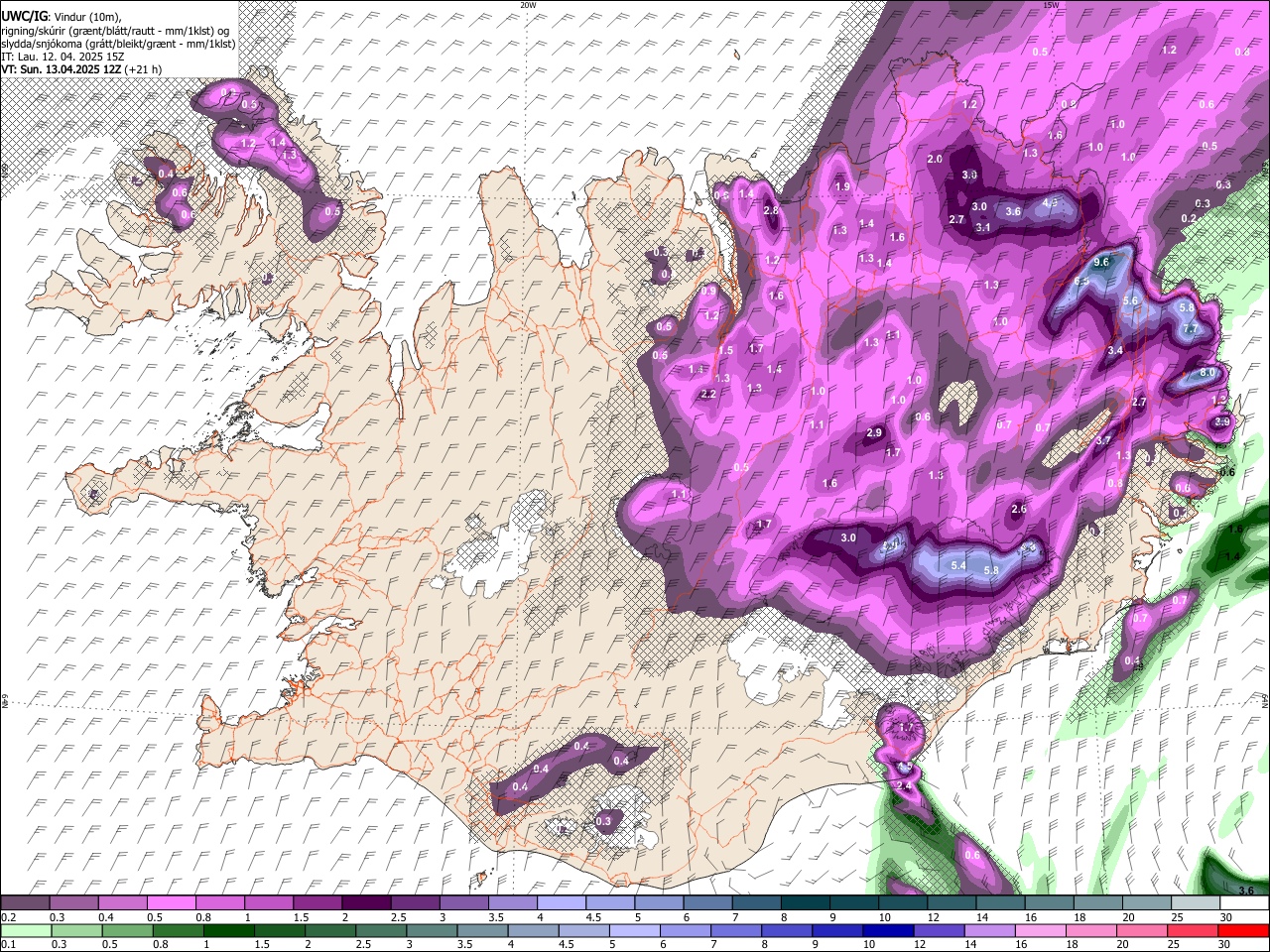The image size is (1270, 952).
Task: Click the 8.0 precipitation value near the east coast
Action: click(x=1206, y=373)
